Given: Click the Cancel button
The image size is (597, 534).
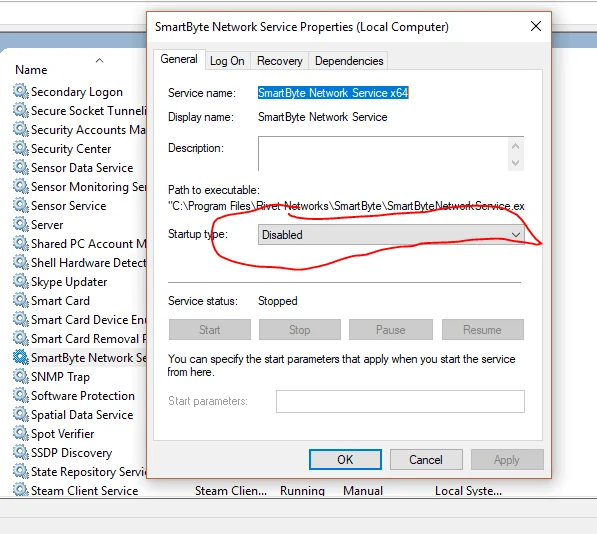Looking at the screenshot, I should pos(426,459).
